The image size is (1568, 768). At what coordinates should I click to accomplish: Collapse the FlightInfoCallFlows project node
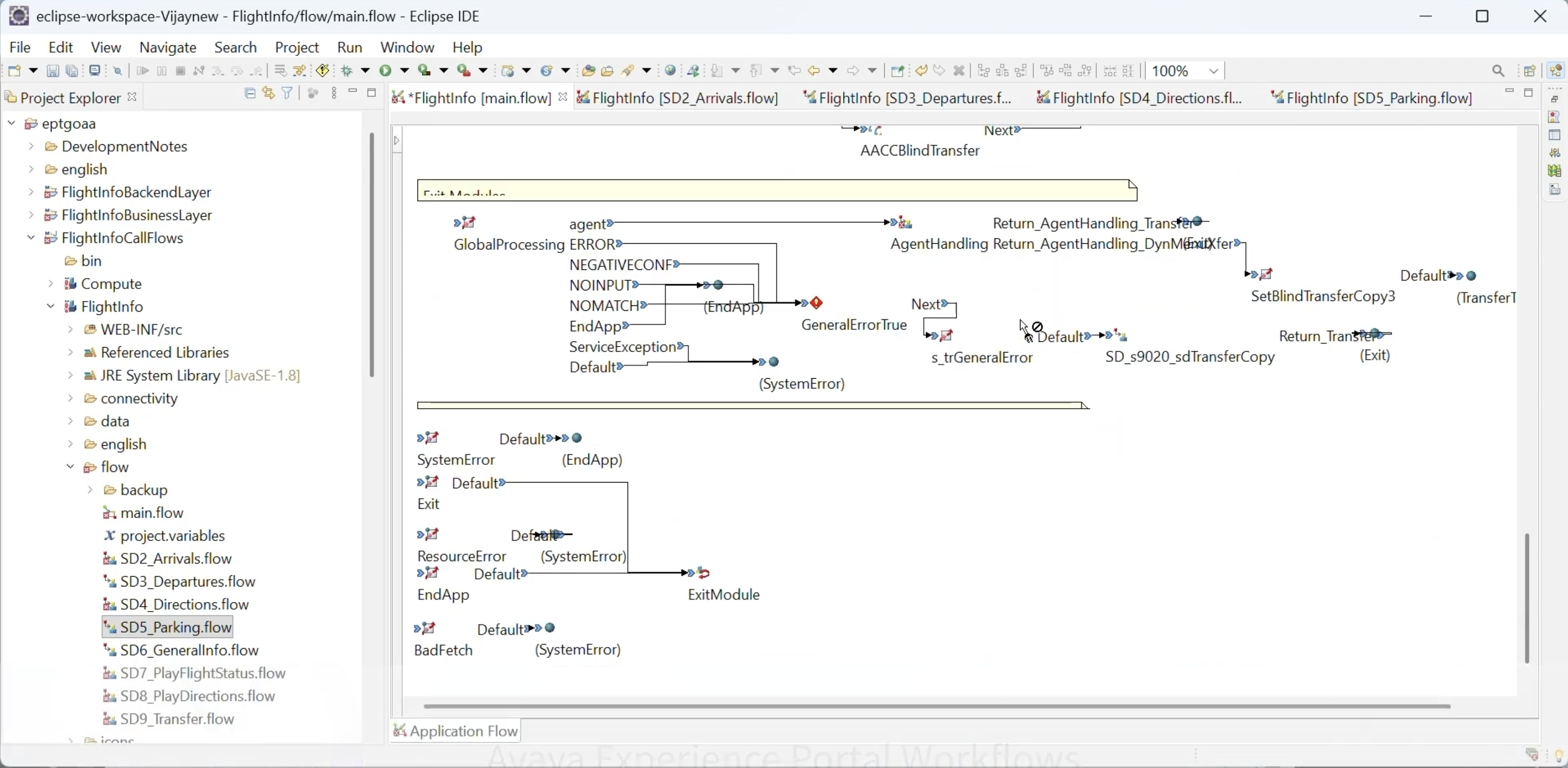tap(31, 238)
